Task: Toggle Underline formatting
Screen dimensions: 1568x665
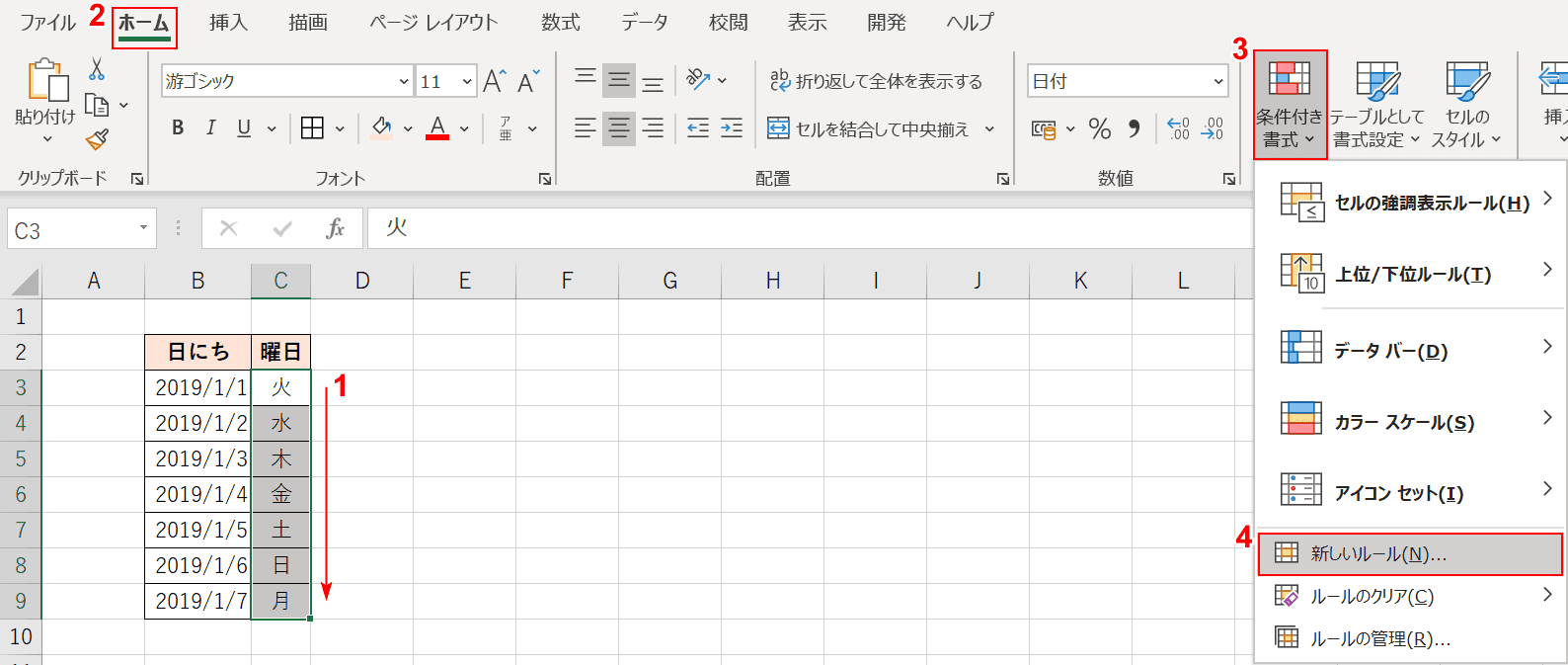Action: [244, 127]
